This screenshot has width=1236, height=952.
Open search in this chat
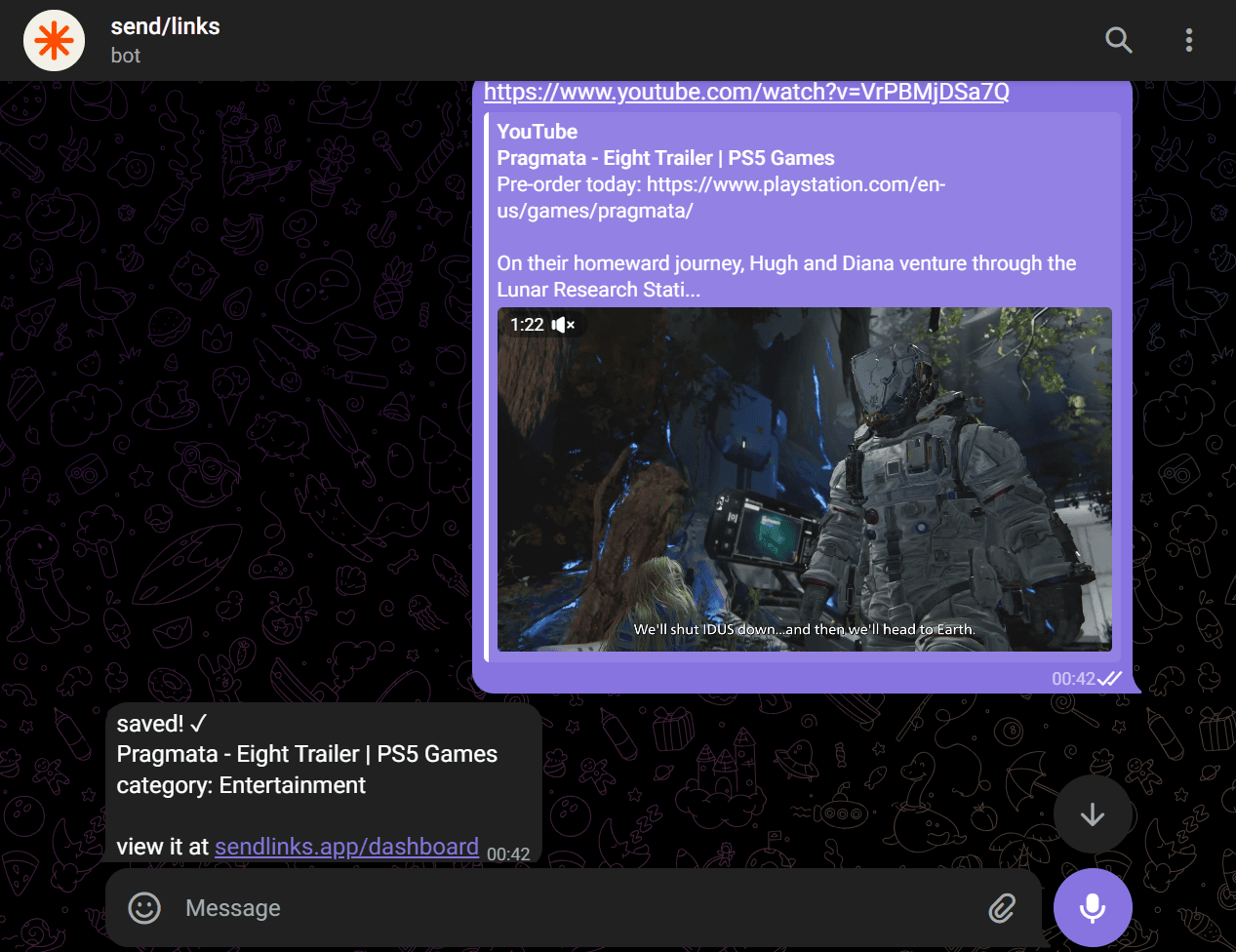tap(1118, 40)
